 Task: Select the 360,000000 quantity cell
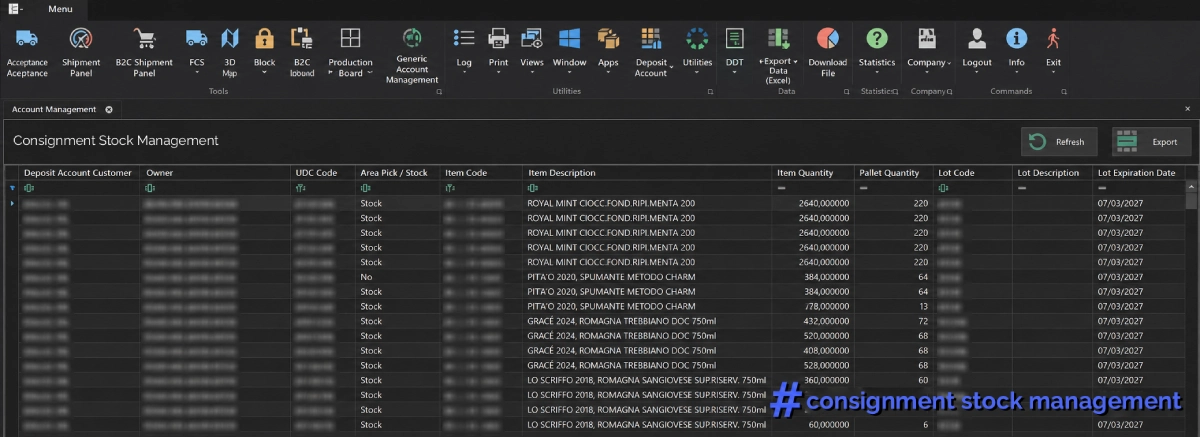point(814,380)
